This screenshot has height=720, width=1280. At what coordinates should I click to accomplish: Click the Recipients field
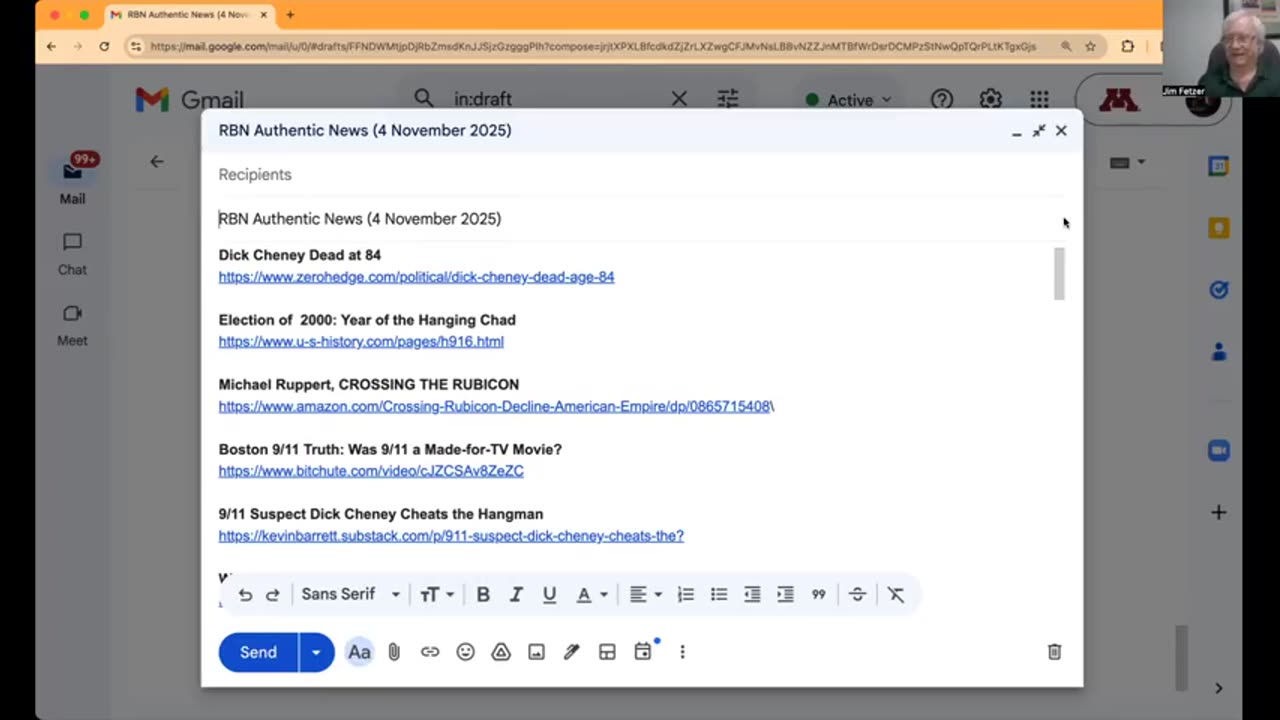pyautogui.click(x=641, y=174)
